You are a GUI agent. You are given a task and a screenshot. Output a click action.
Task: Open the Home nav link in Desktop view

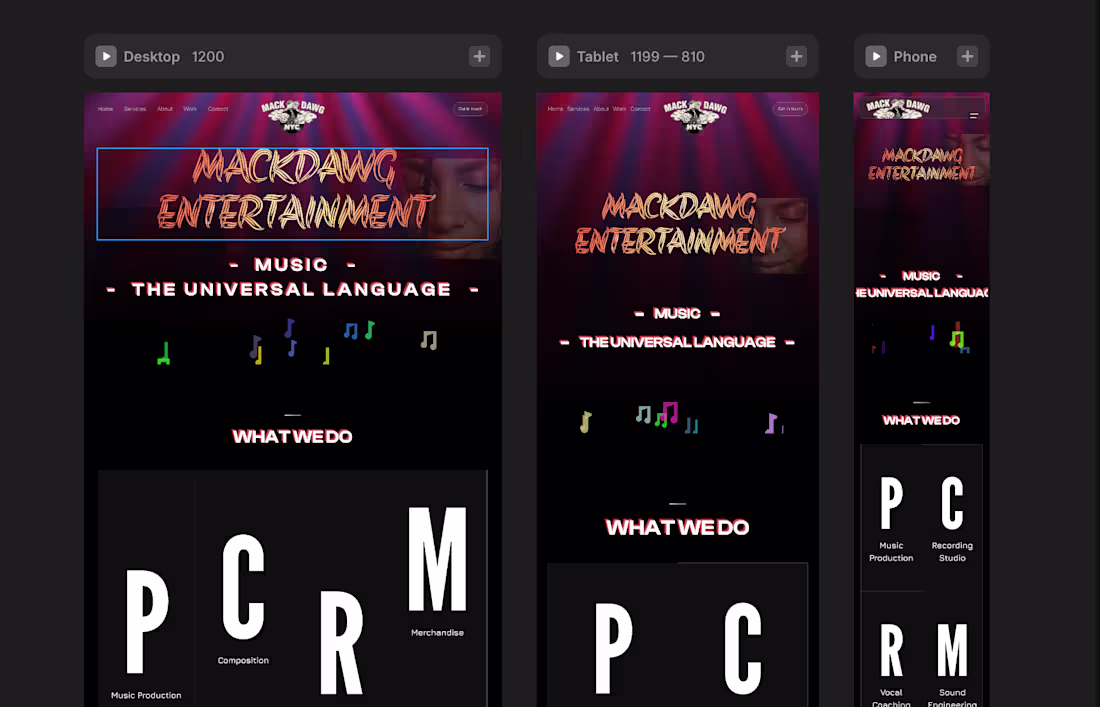(x=105, y=109)
